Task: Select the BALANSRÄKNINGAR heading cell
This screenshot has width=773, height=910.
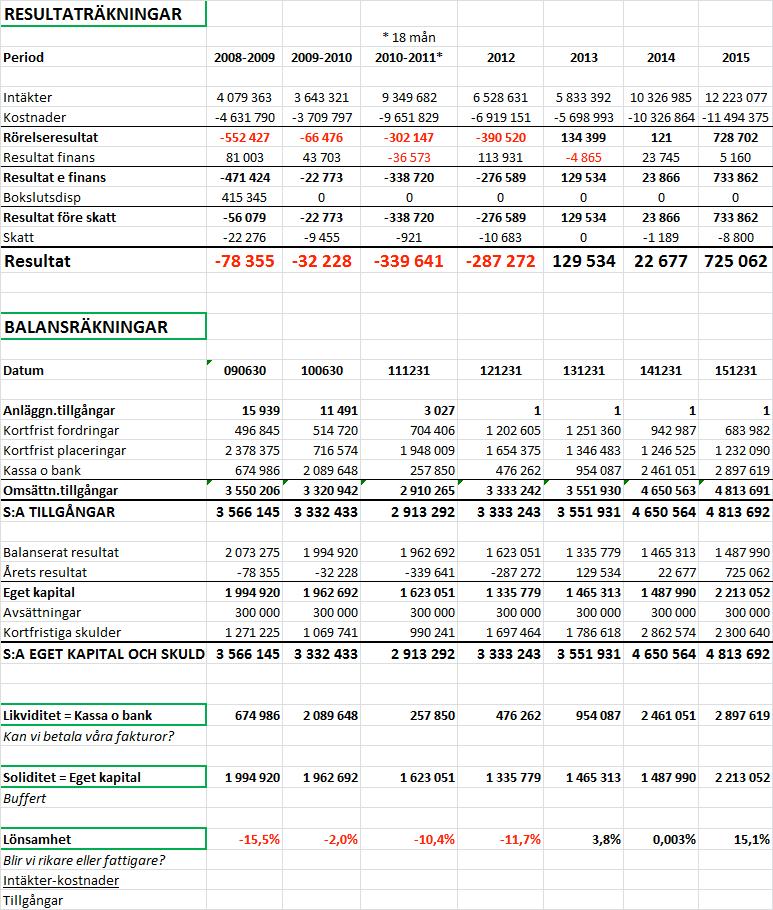Action: click(103, 327)
